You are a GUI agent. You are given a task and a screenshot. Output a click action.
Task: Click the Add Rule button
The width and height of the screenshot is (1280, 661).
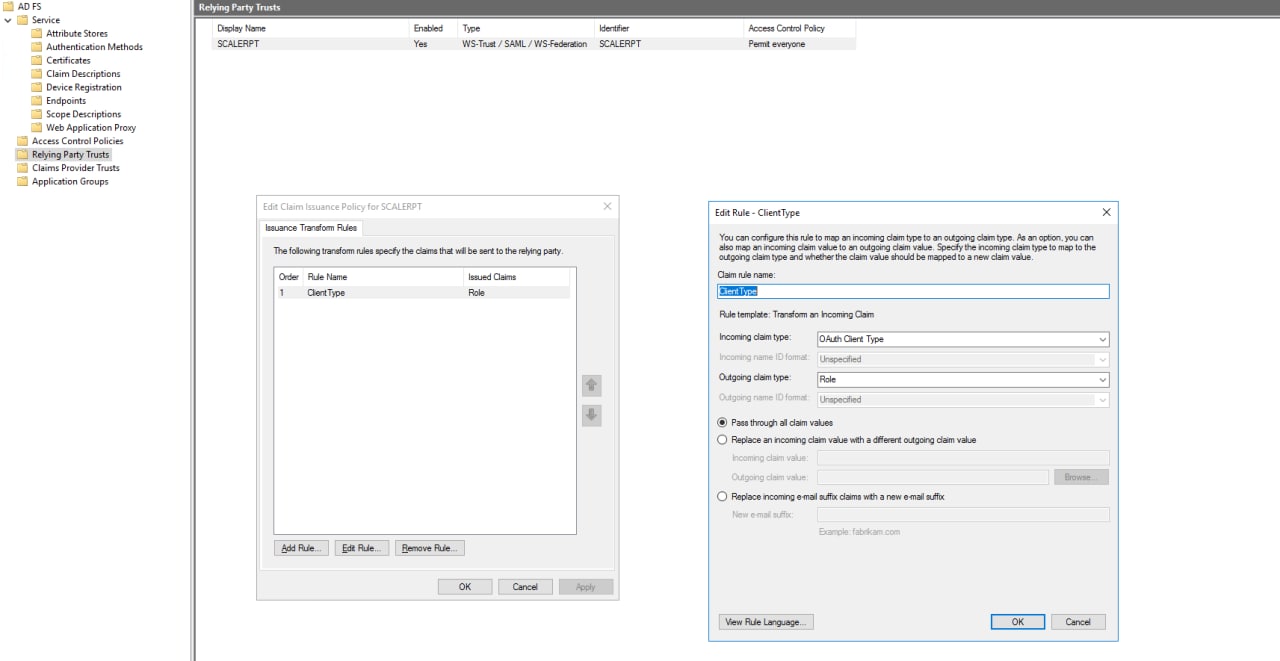301,548
